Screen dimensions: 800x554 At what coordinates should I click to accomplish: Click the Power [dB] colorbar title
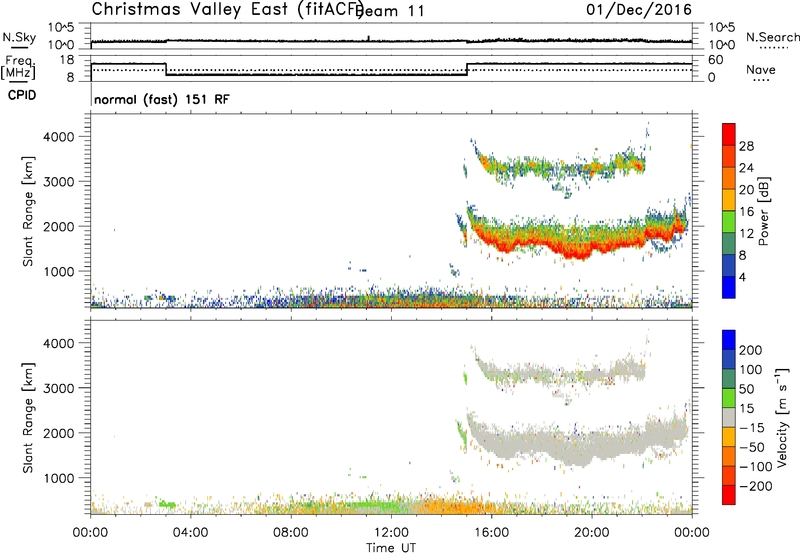763,211
